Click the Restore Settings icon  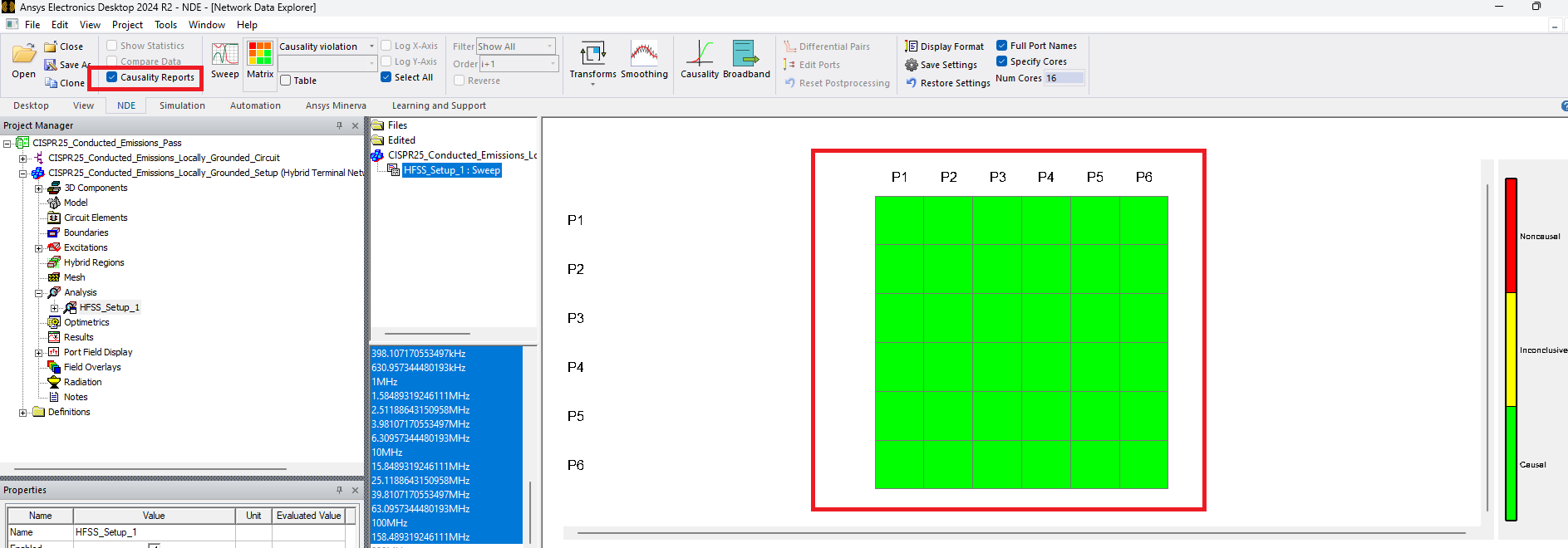tap(912, 83)
